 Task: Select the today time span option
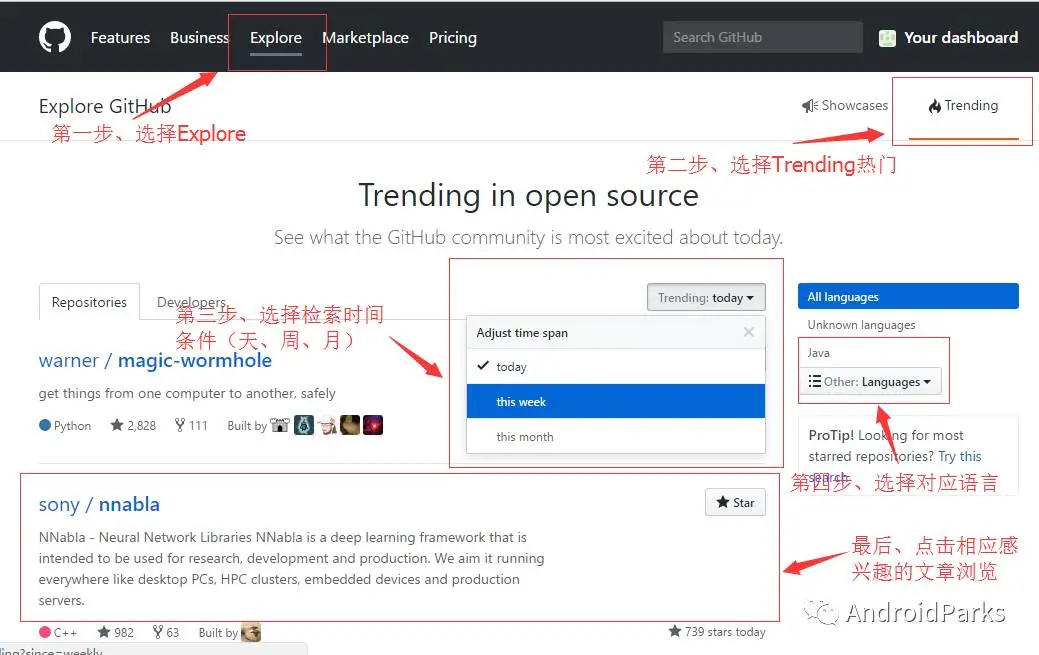pyautogui.click(x=616, y=367)
